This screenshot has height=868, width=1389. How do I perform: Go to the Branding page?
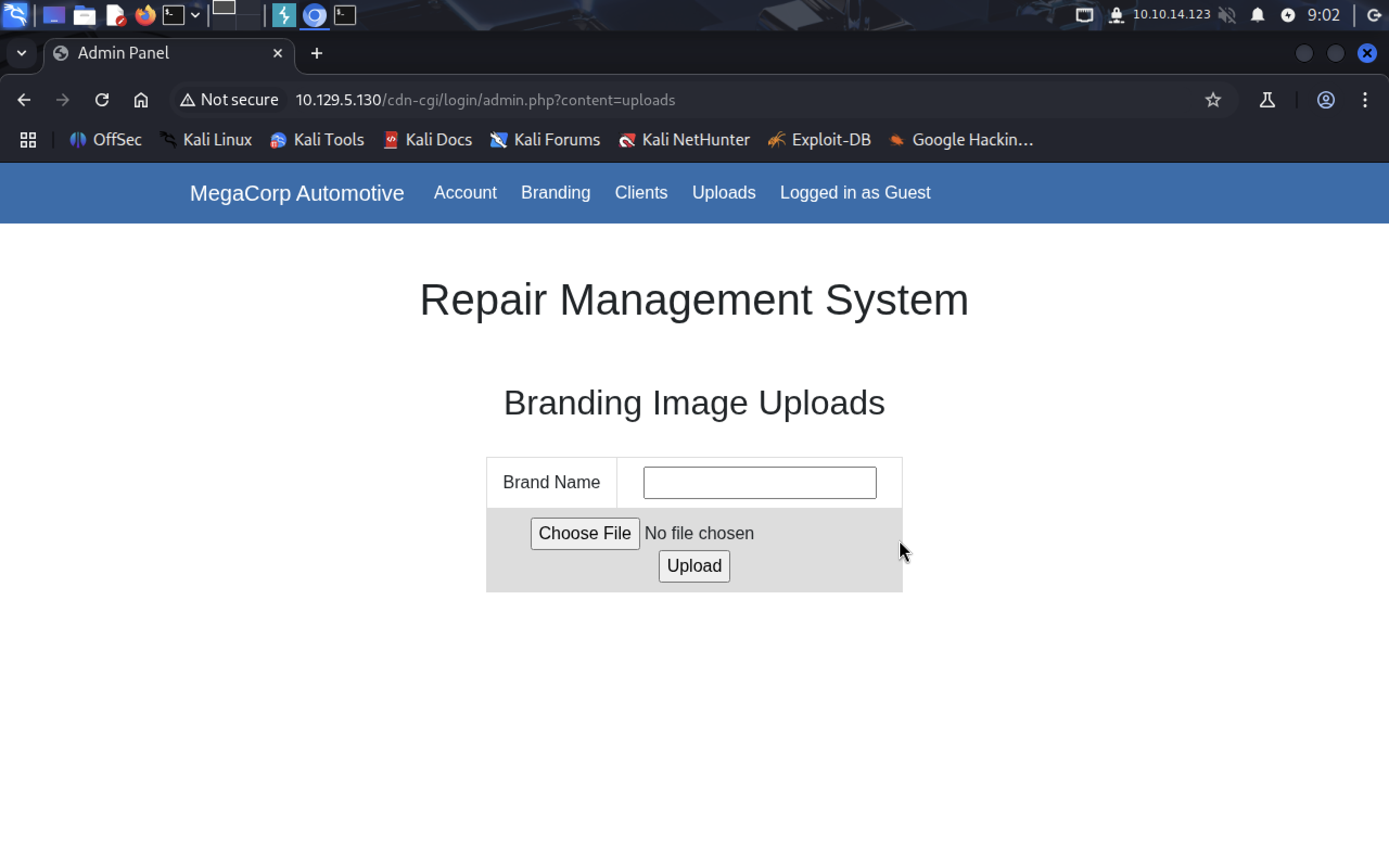click(x=556, y=192)
